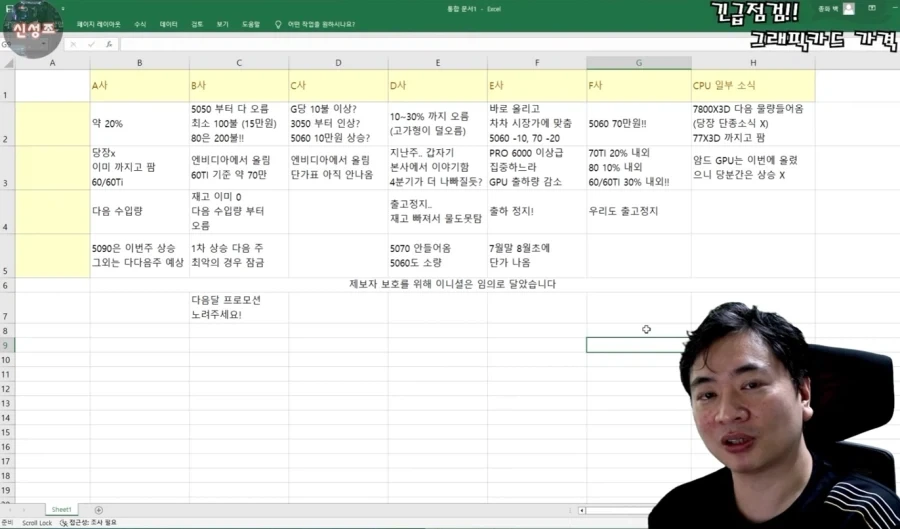This screenshot has width=900, height=529.
Task: Click cell containing B사
Action: pos(239,86)
